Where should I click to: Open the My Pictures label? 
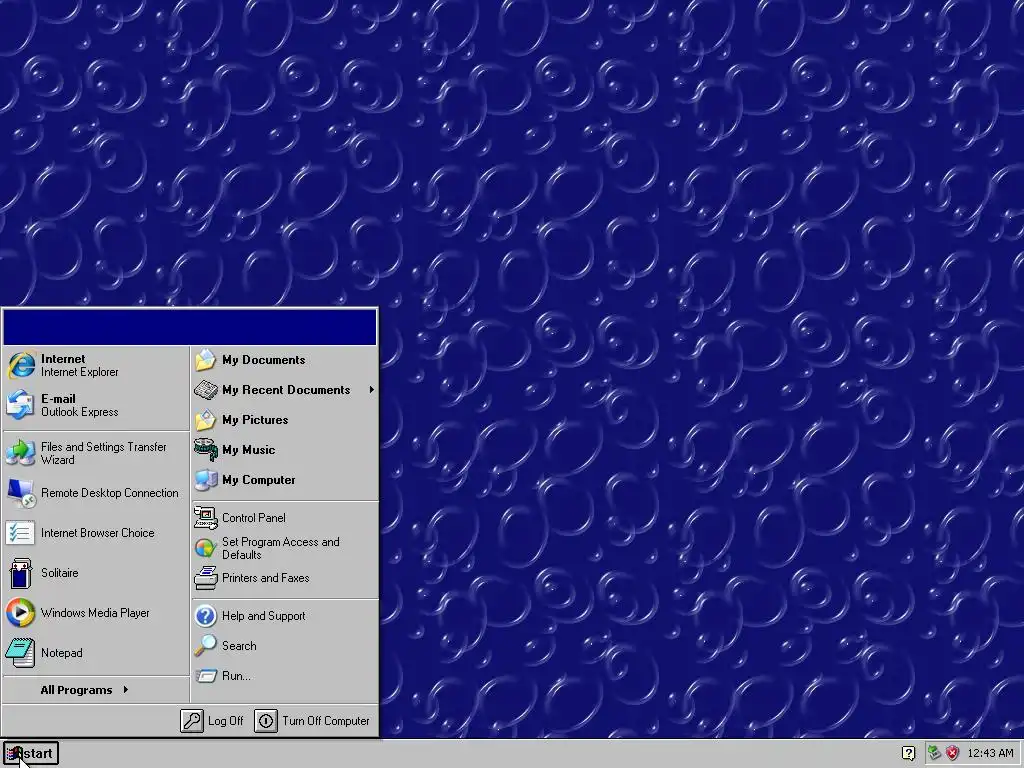pyautogui.click(x=255, y=420)
